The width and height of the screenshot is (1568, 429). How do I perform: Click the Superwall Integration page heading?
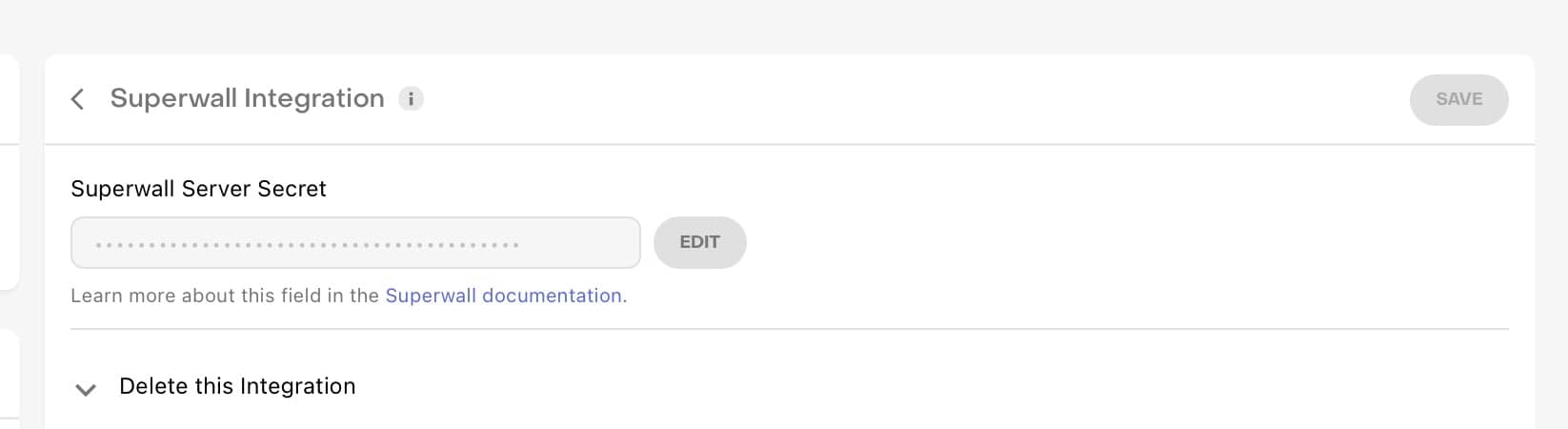coord(247,98)
